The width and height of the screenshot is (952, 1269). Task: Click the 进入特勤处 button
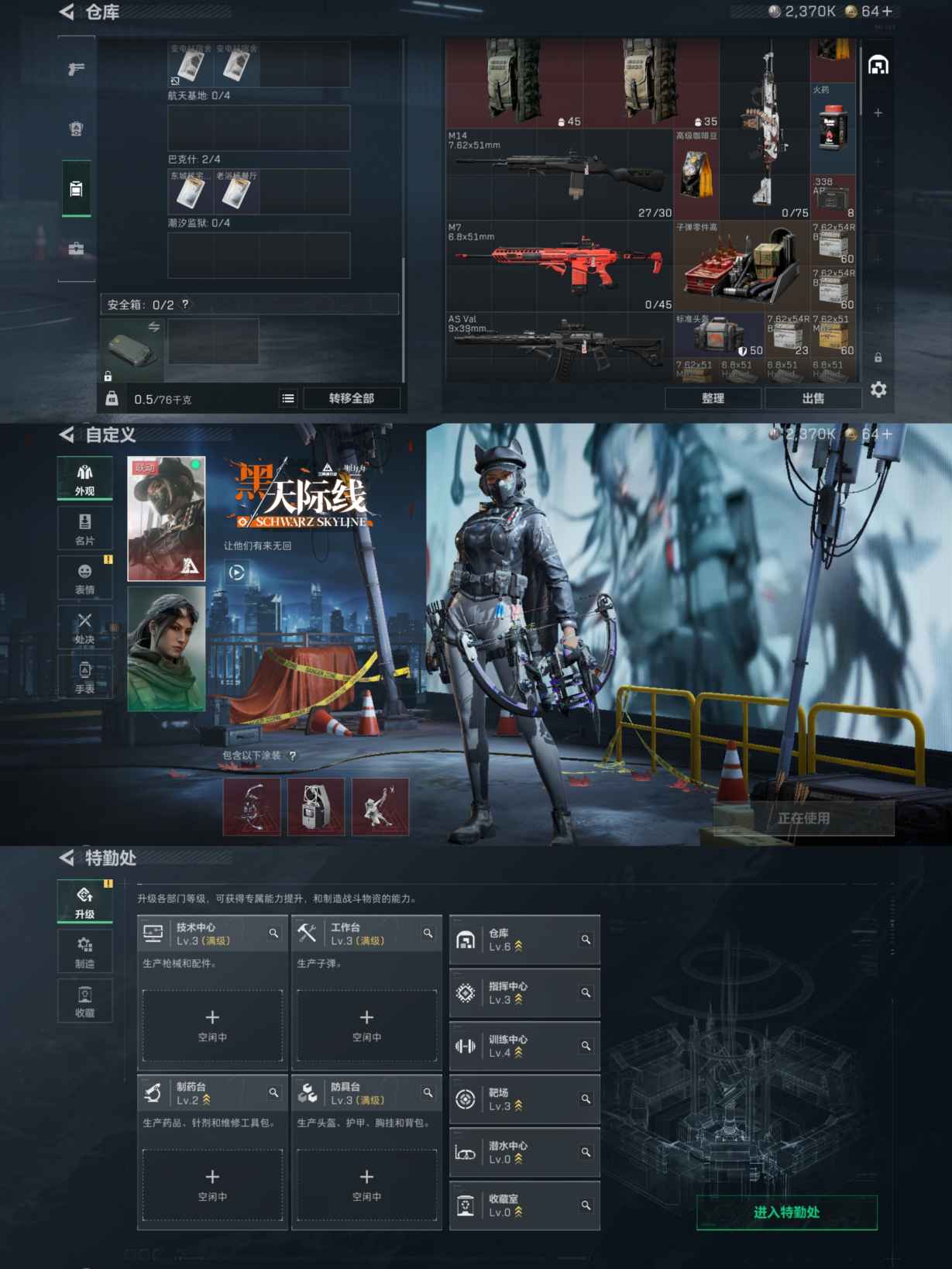coord(786,1212)
